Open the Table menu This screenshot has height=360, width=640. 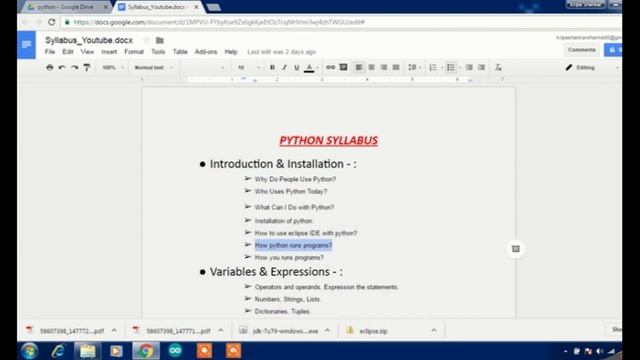click(x=180, y=52)
